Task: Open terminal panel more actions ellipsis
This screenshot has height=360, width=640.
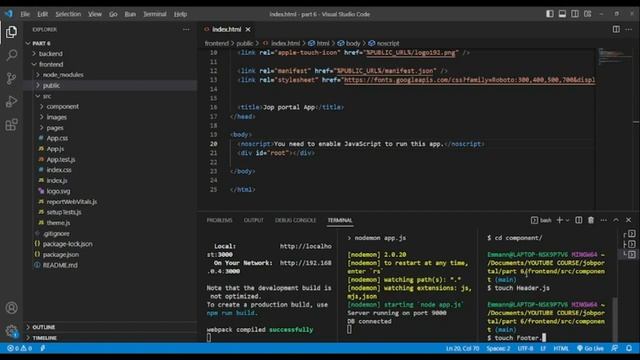Action: pyautogui.click(x=603, y=220)
